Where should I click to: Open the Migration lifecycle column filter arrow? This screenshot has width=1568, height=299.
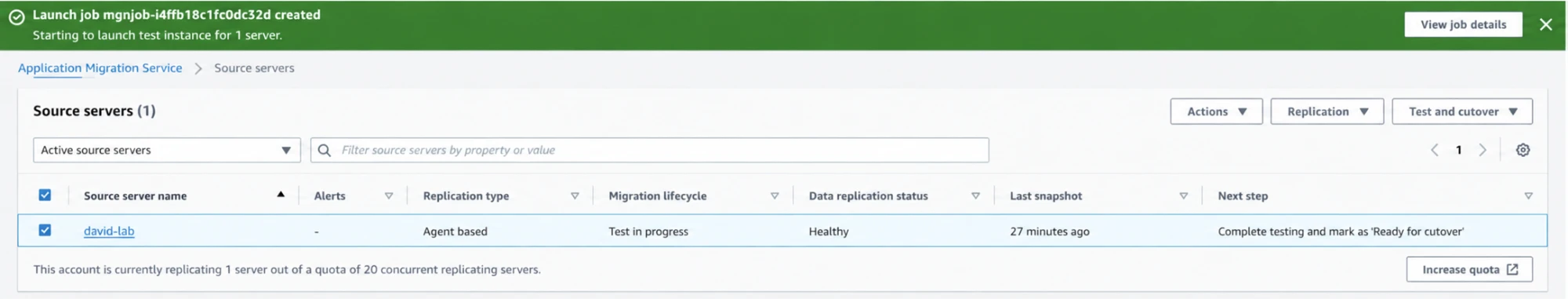[775, 196]
